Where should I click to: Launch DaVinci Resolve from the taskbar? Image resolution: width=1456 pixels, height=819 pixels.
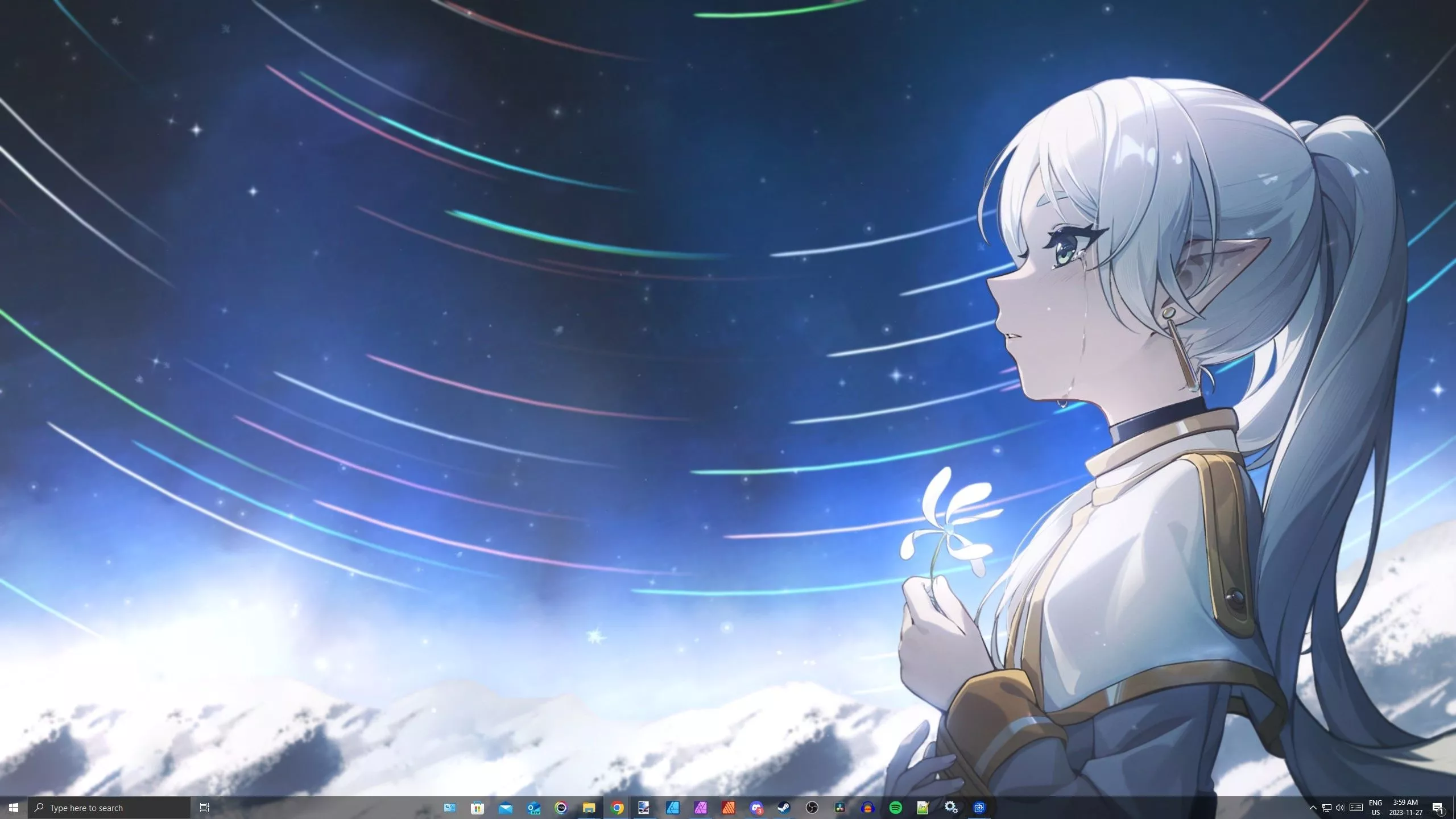[840, 808]
